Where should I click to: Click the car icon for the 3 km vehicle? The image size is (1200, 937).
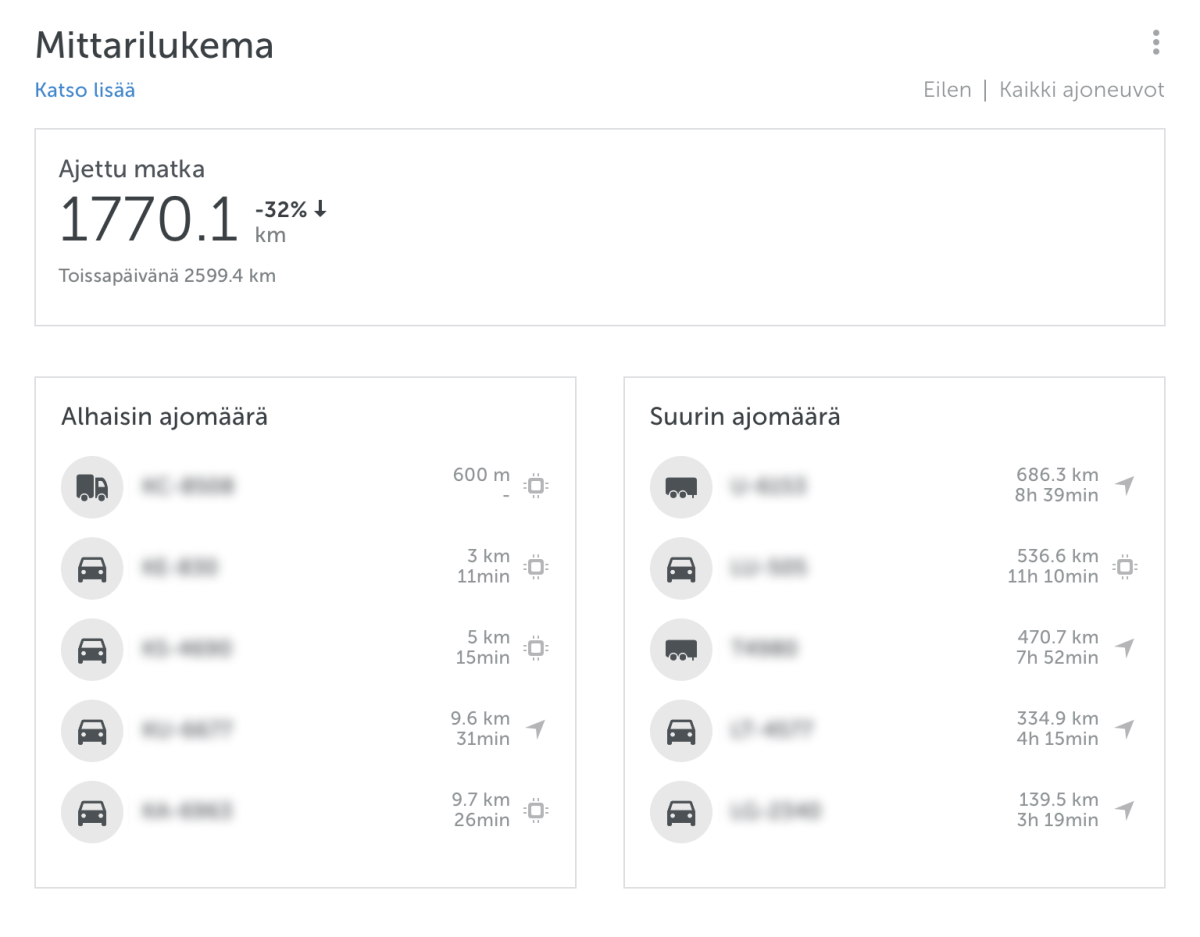(92, 568)
